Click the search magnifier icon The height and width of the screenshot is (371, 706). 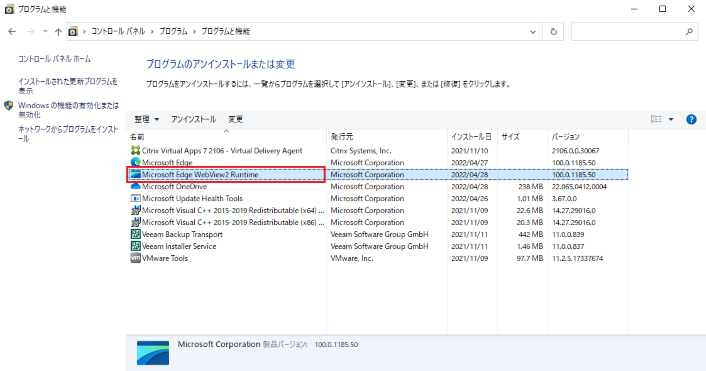click(x=689, y=32)
